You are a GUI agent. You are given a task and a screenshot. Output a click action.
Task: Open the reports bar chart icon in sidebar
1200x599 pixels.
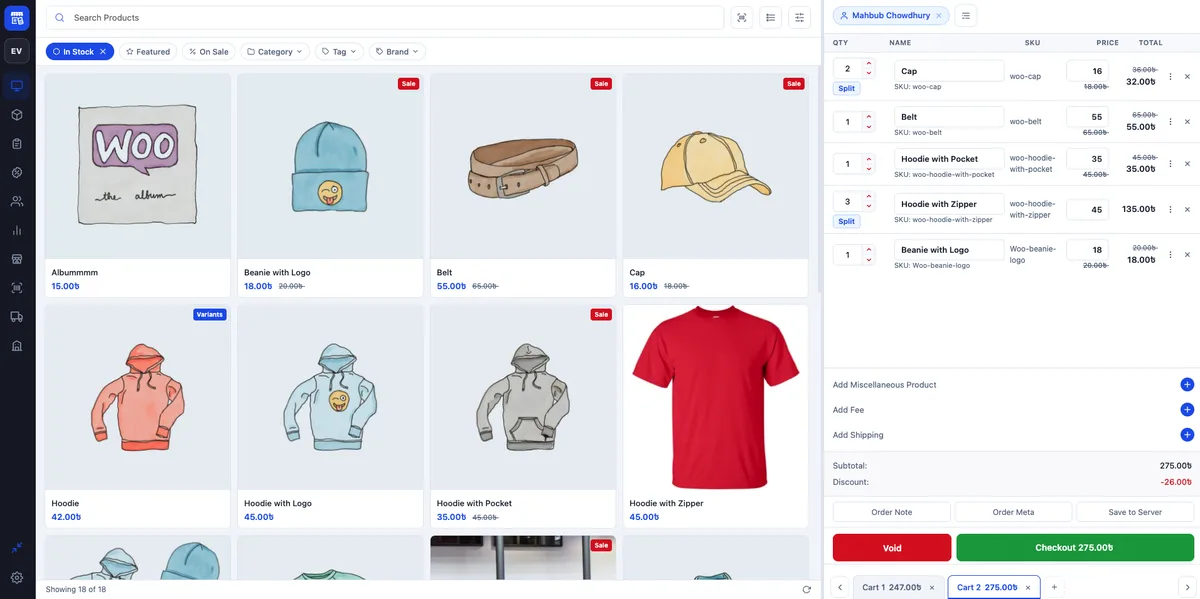17,230
